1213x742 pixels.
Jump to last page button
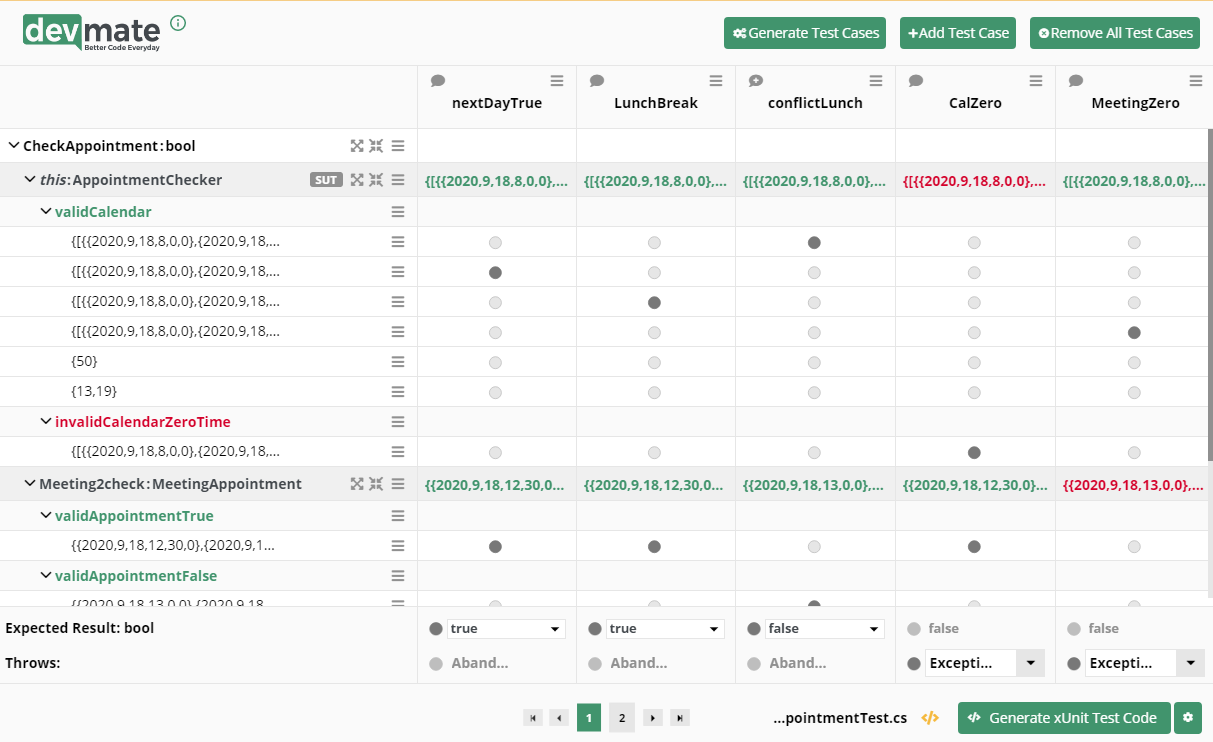(680, 718)
